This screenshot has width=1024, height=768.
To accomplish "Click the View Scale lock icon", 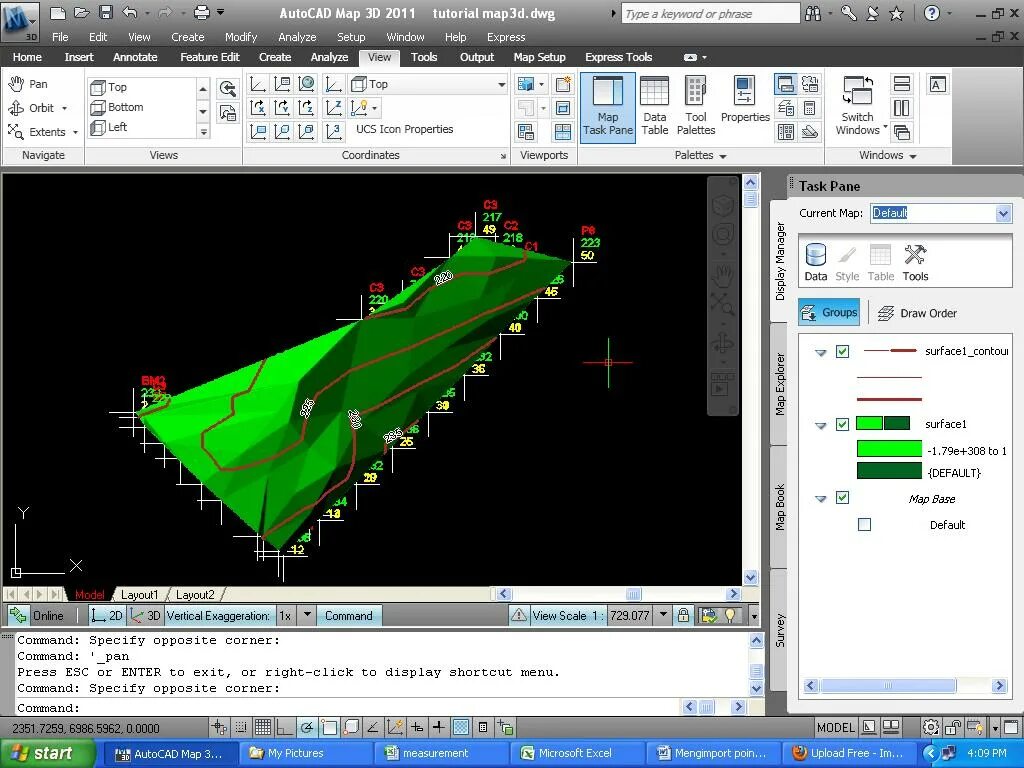I will 683,615.
